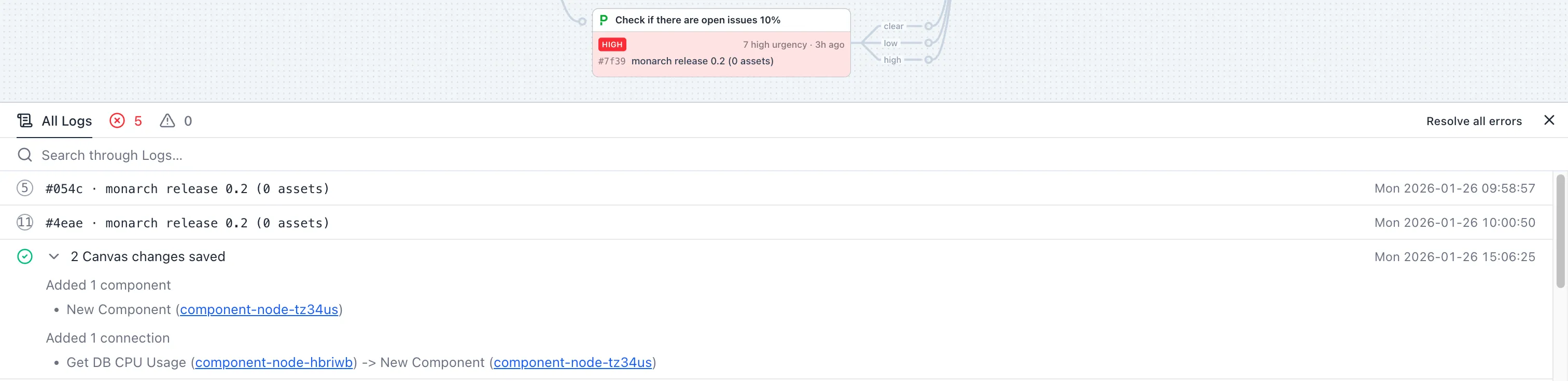Click the green saved checkmark icon
Image resolution: width=1568 pixels, height=381 pixels.
click(x=24, y=256)
